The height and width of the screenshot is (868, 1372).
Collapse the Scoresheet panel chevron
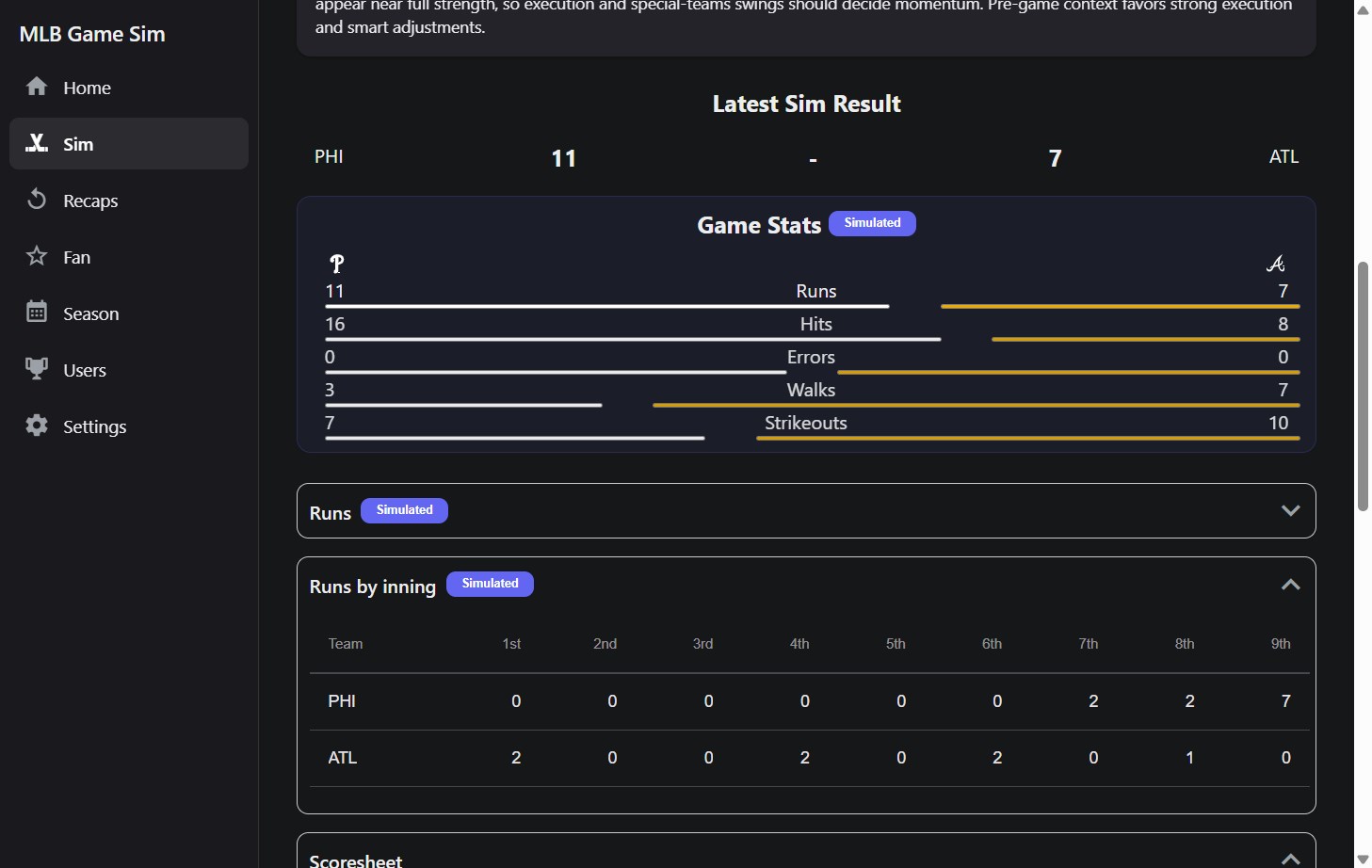tap(1290, 859)
